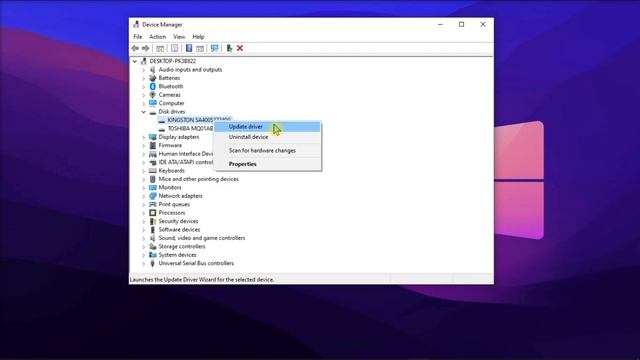Click the Back arrow toolbar icon
Screen dimensions: 640x360
point(135,48)
